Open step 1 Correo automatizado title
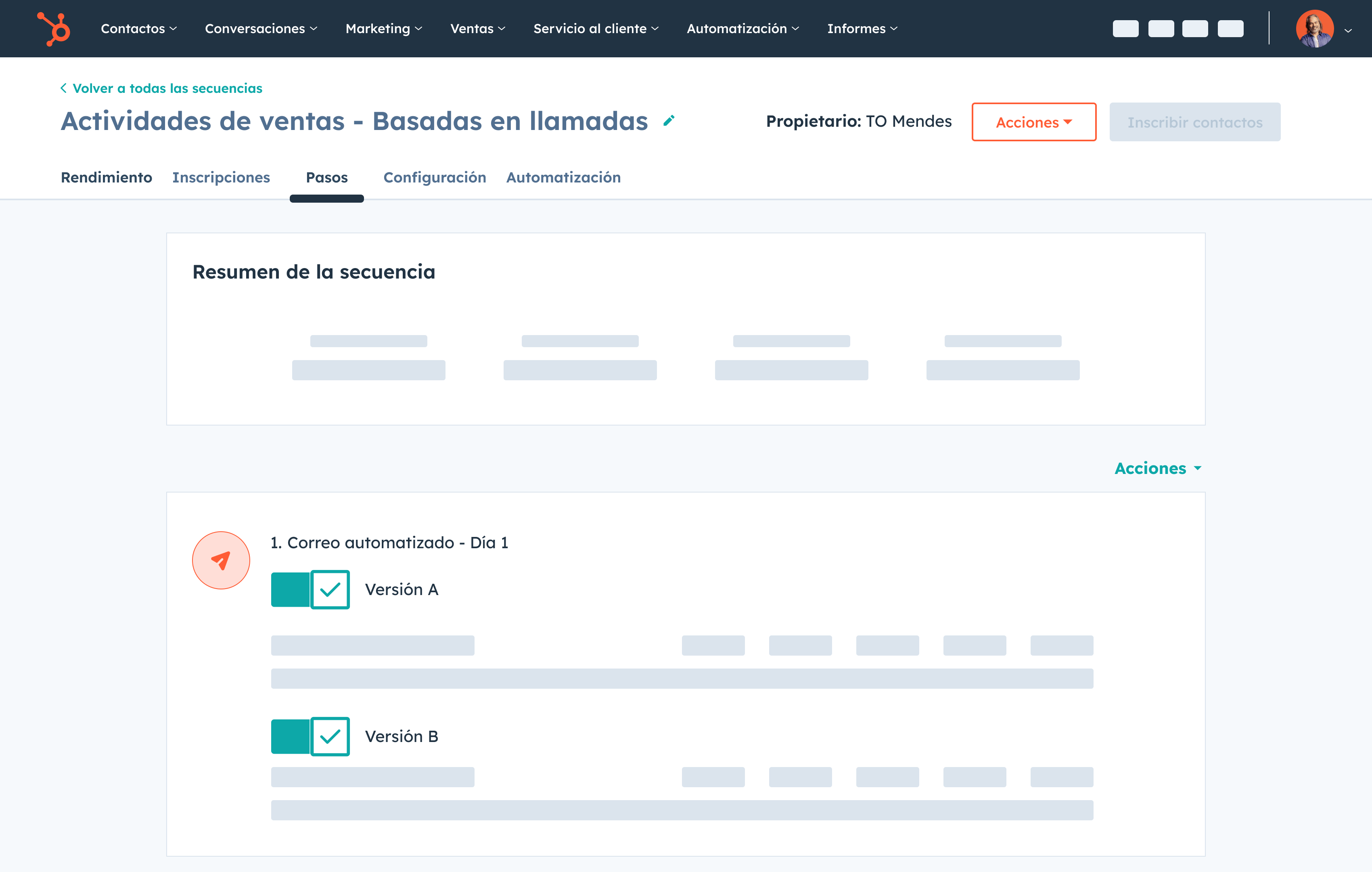This screenshot has width=1372, height=872. coord(389,543)
